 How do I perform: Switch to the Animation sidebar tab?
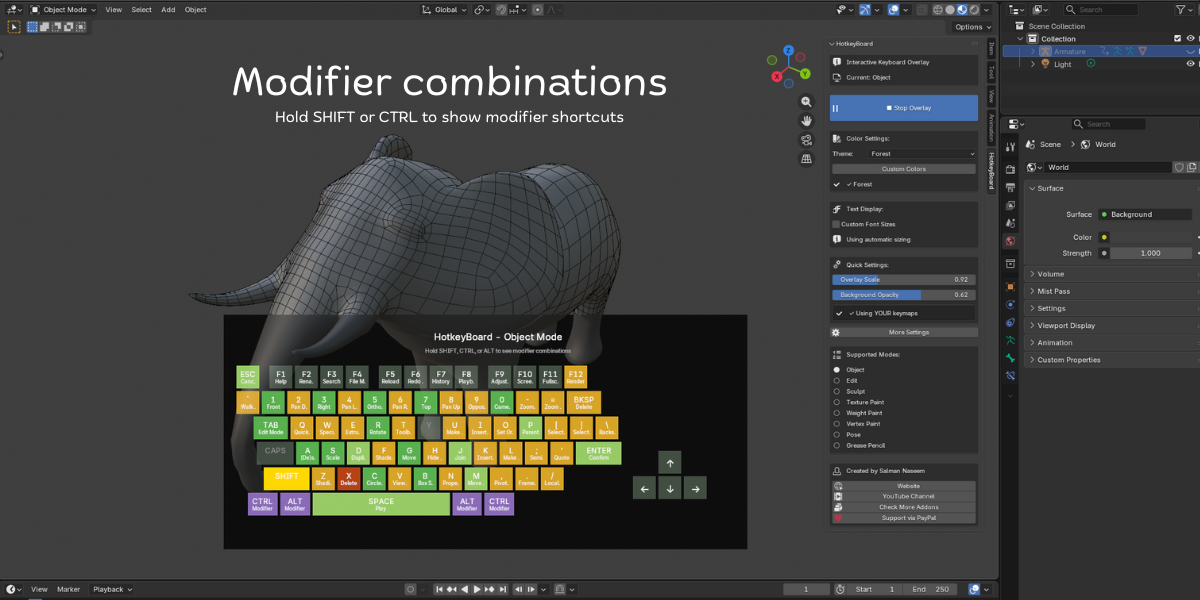991,127
